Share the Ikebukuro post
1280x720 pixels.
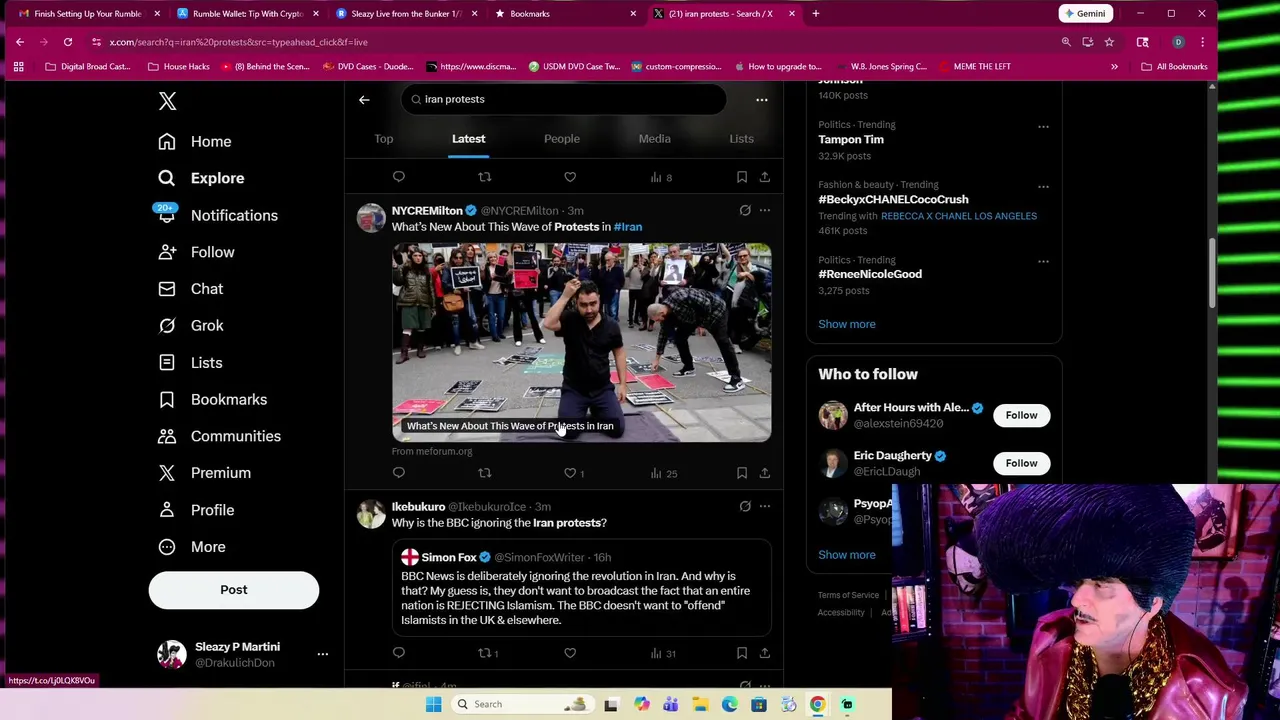765,653
